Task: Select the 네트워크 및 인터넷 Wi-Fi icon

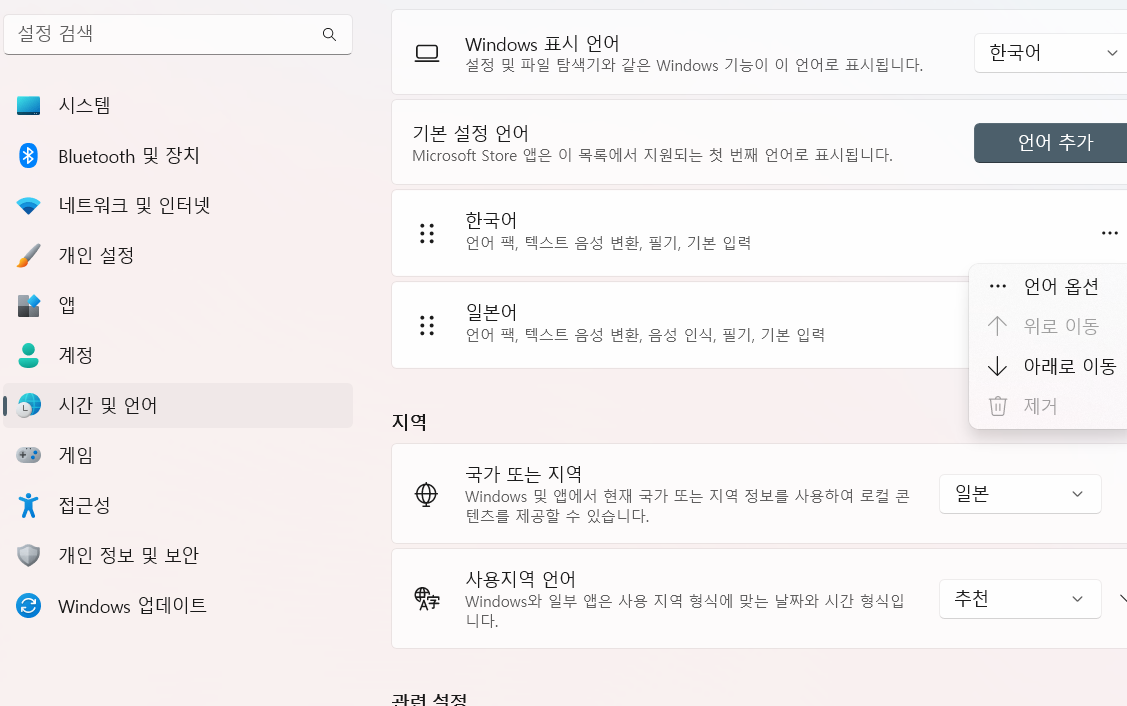Action: tap(28, 206)
